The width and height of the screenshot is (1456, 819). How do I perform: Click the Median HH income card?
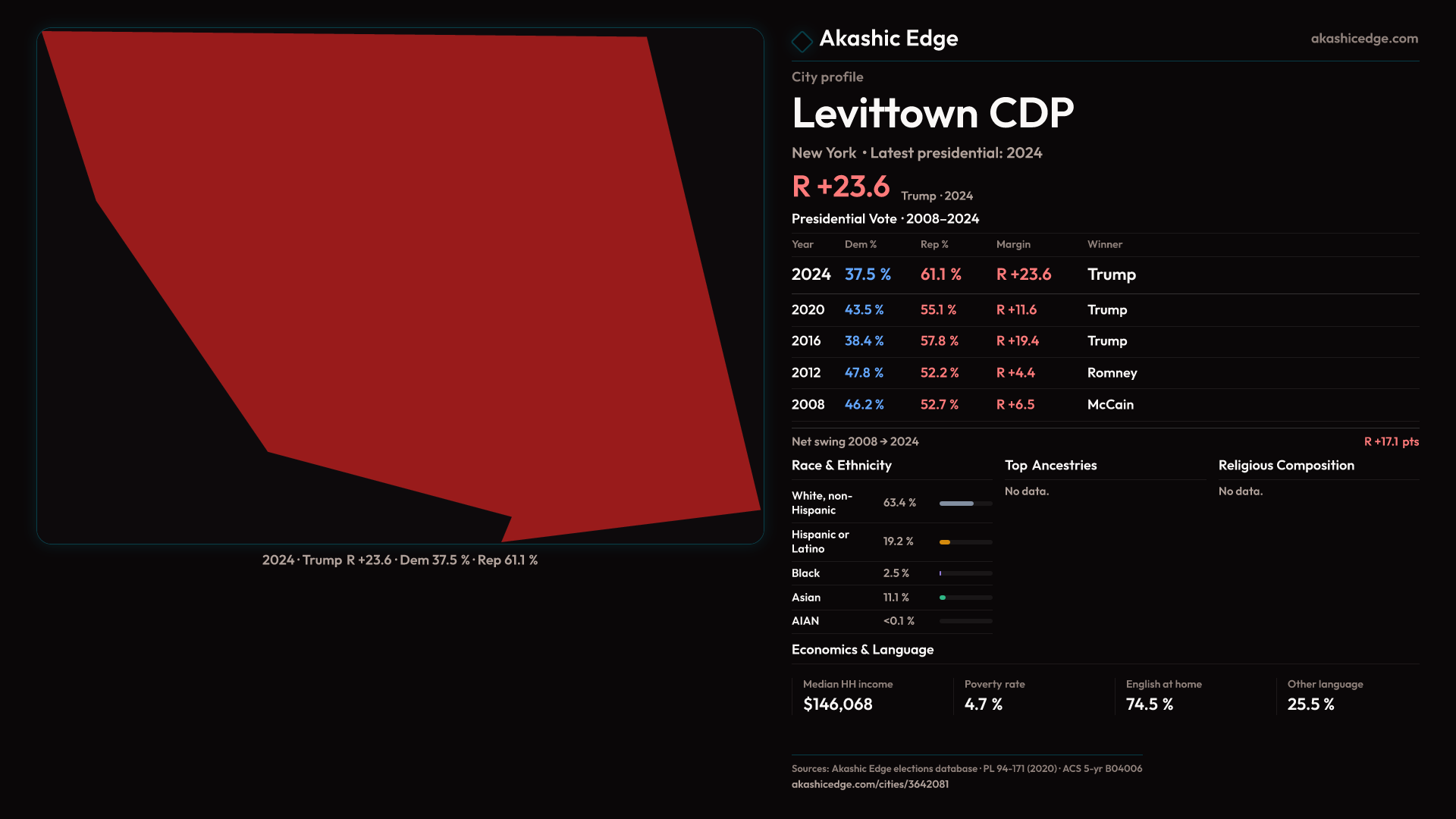pos(847,695)
